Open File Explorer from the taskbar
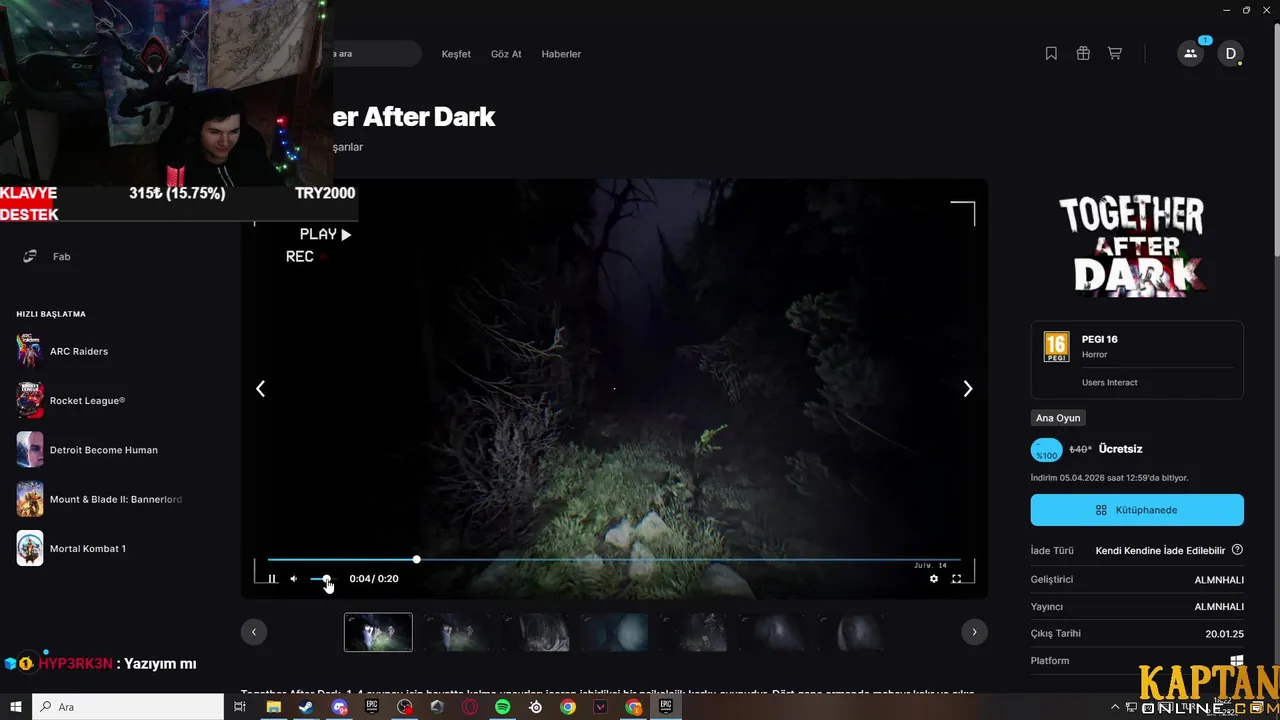This screenshot has width=1280, height=720. [x=273, y=707]
